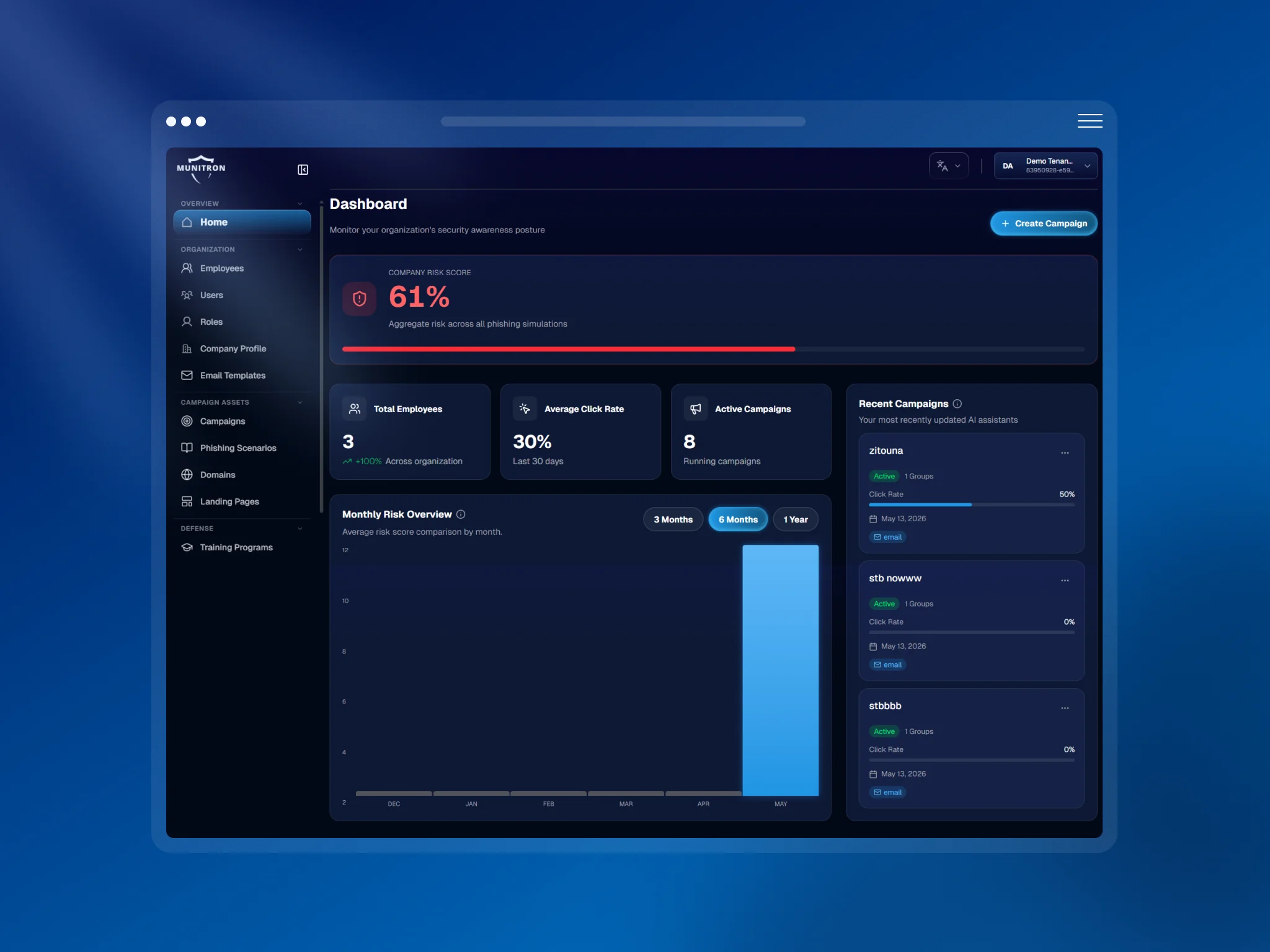This screenshot has width=1270, height=952.
Task: Click the Munitron logo
Action: point(201,169)
